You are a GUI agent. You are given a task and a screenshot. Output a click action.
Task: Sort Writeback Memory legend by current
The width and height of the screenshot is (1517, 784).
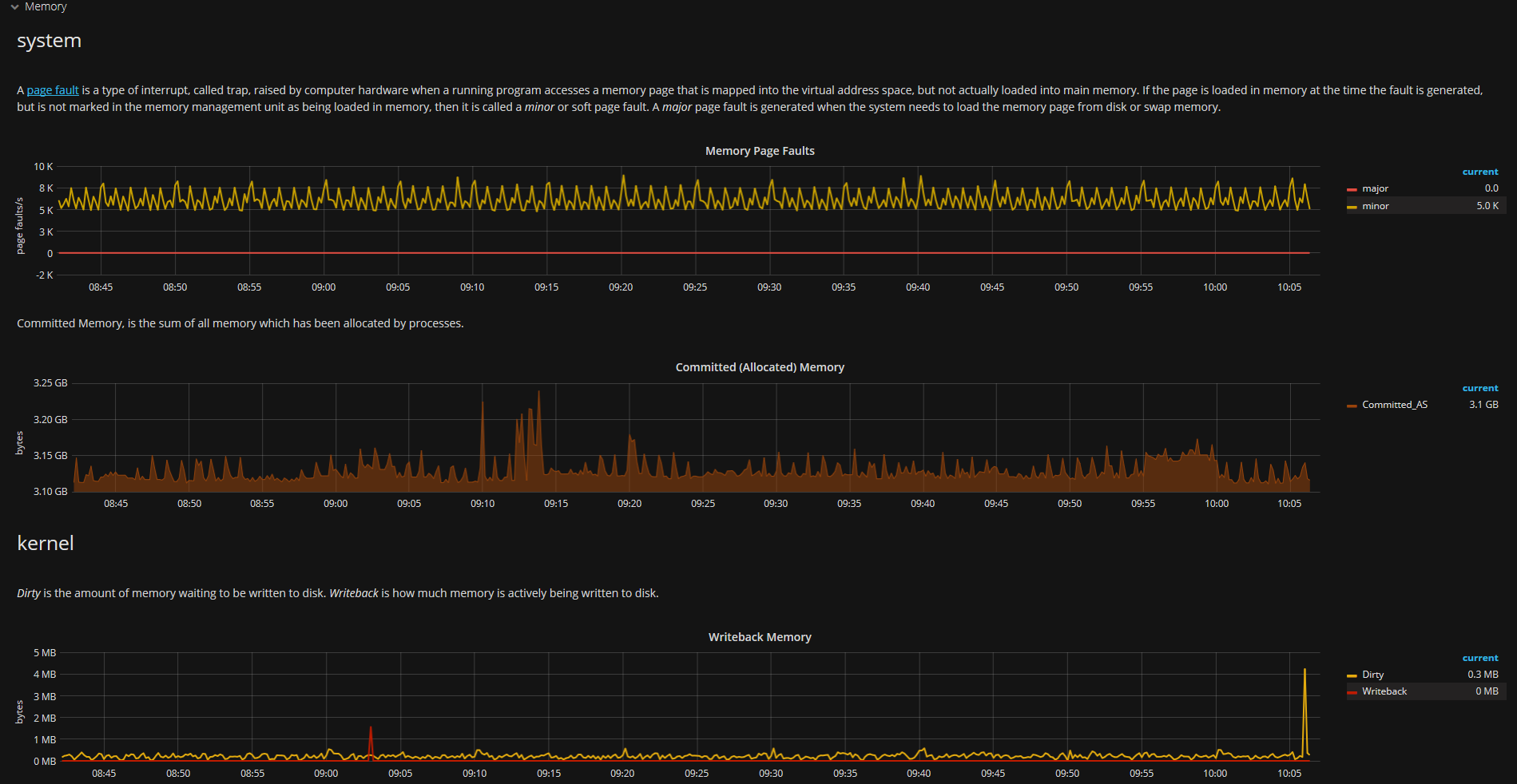1480,658
